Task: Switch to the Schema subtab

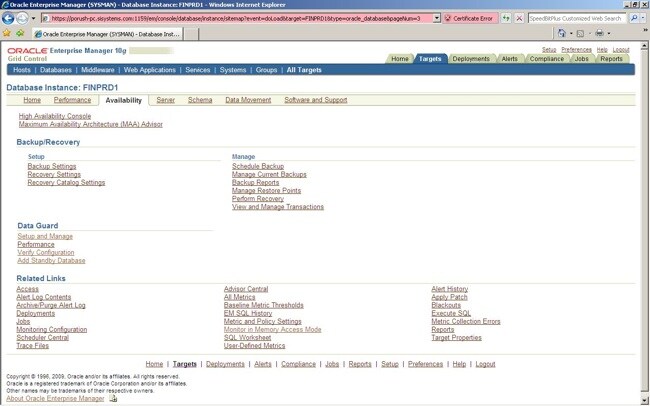Action: 200,100
